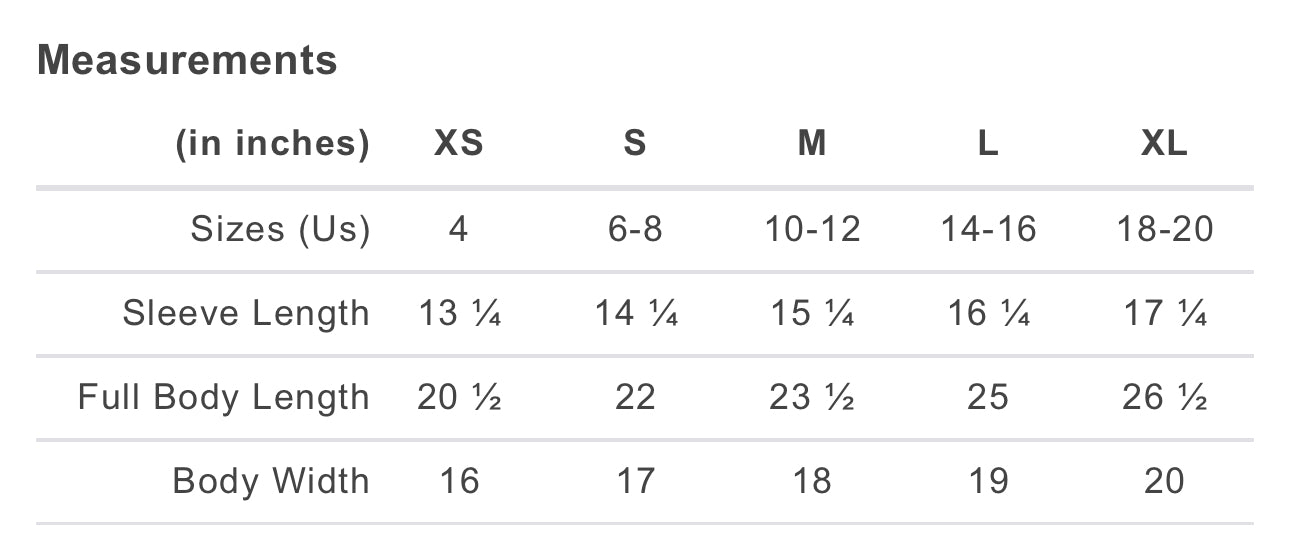Click body width 20 value
This screenshot has height=544, width=1290.
(1164, 482)
